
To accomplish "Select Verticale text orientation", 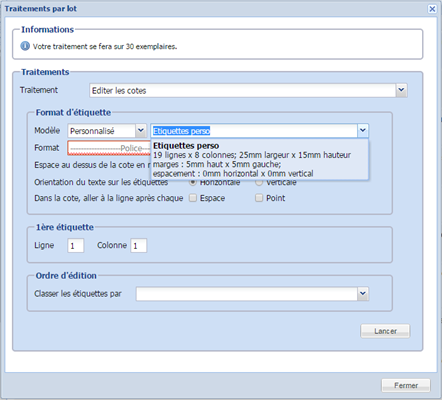I will click(259, 182).
